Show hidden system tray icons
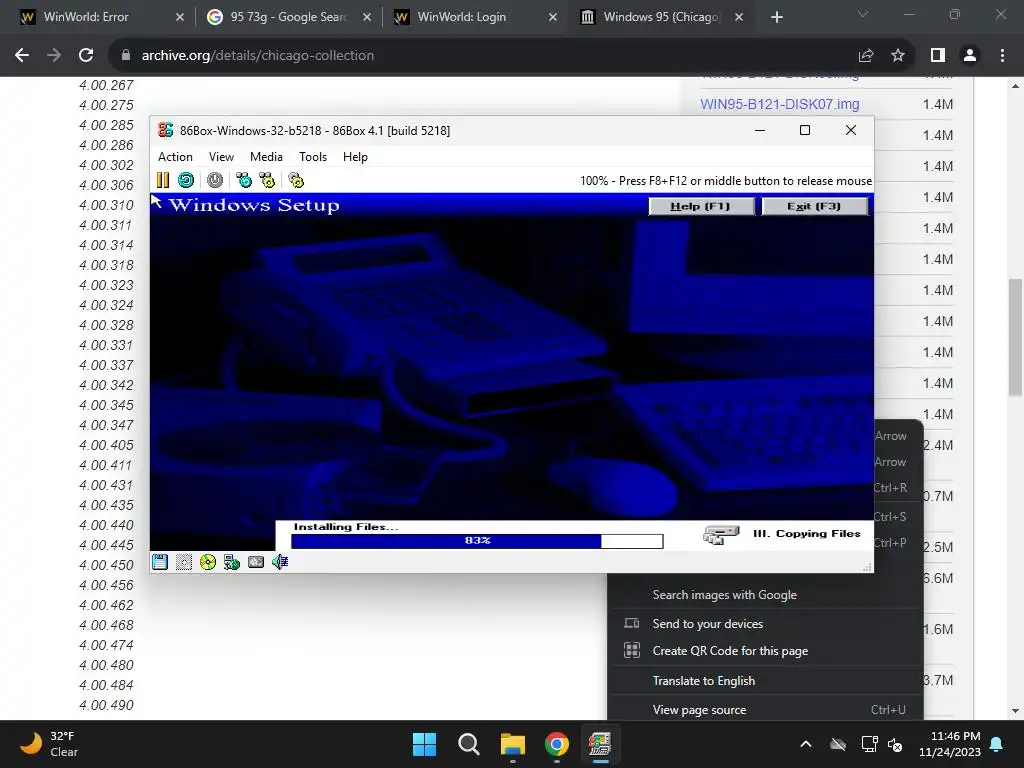 pyautogui.click(x=806, y=744)
